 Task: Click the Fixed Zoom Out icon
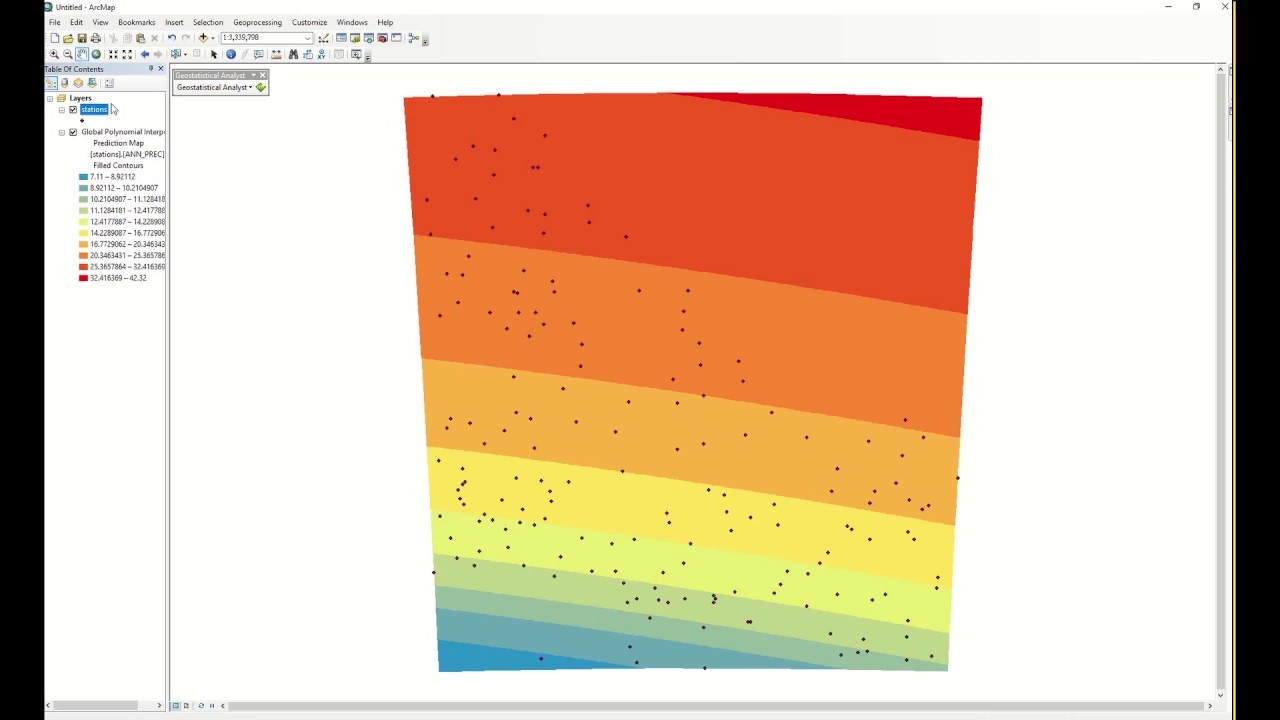127,54
